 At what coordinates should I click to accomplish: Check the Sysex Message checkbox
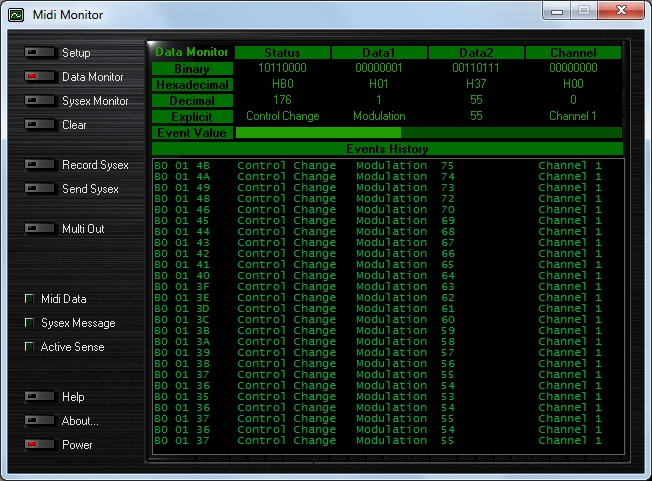30,323
